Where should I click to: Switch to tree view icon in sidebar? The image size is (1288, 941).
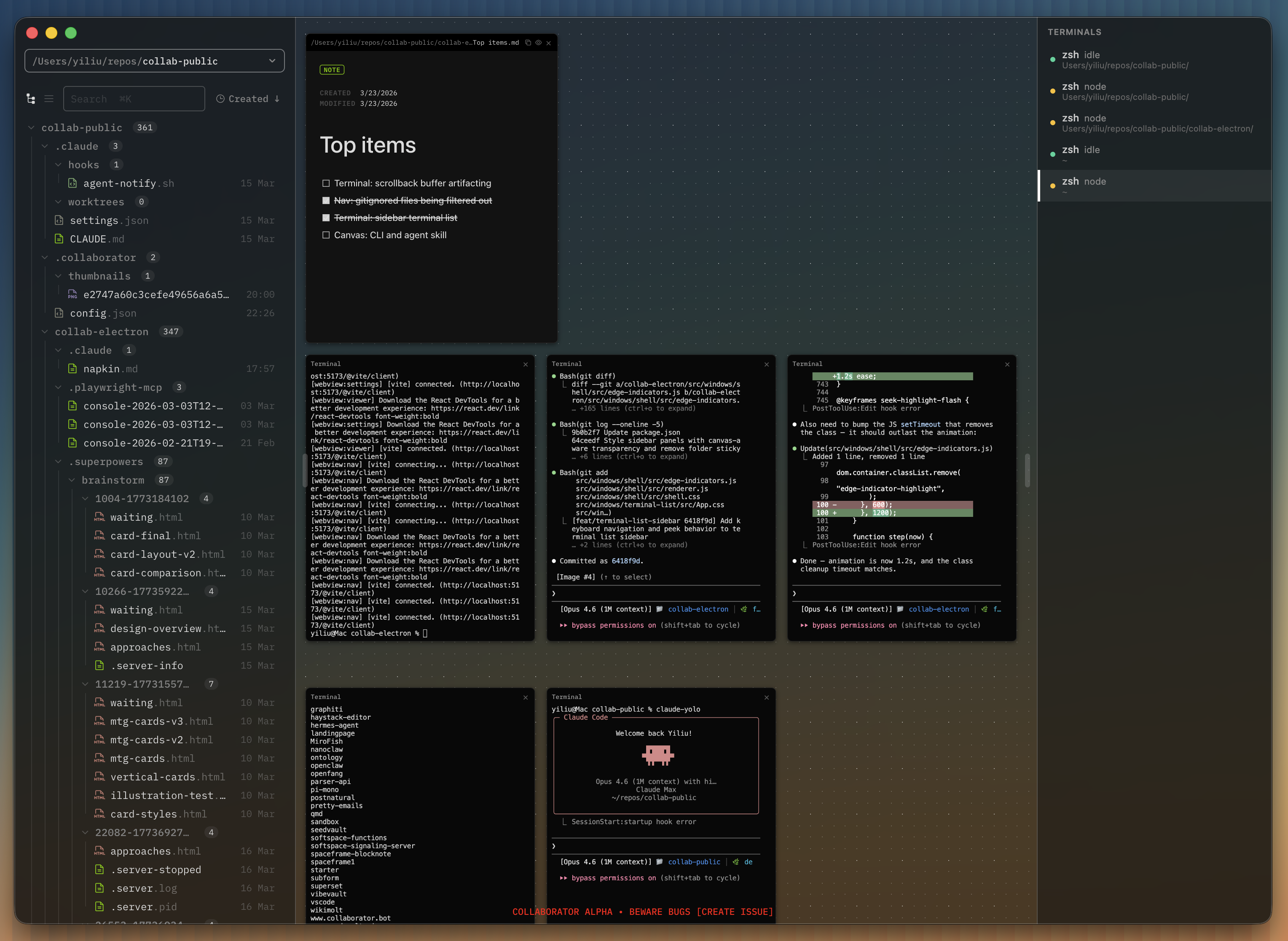point(31,99)
